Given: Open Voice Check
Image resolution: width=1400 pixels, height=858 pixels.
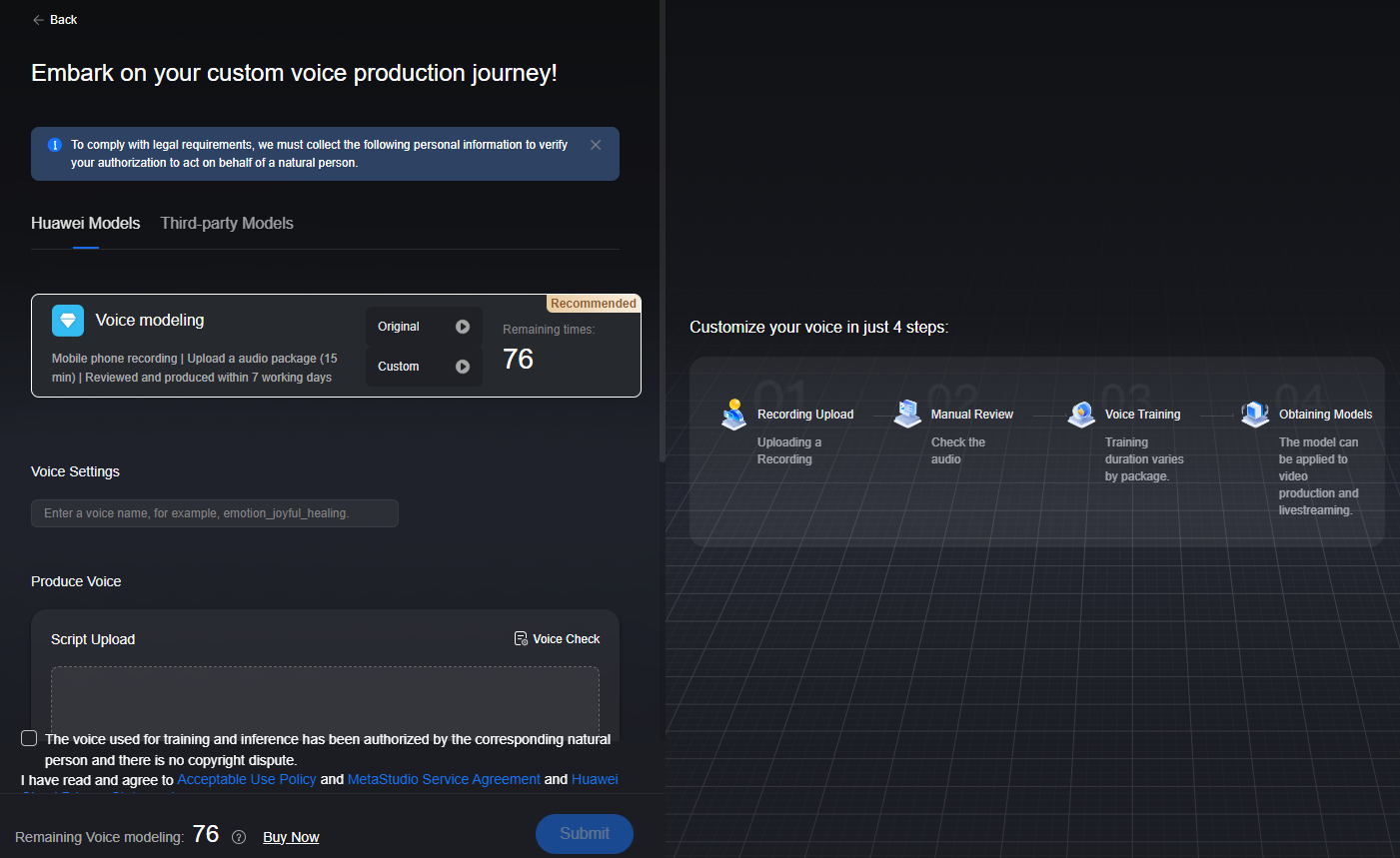Looking at the screenshot, I should (x=557, y=639).
